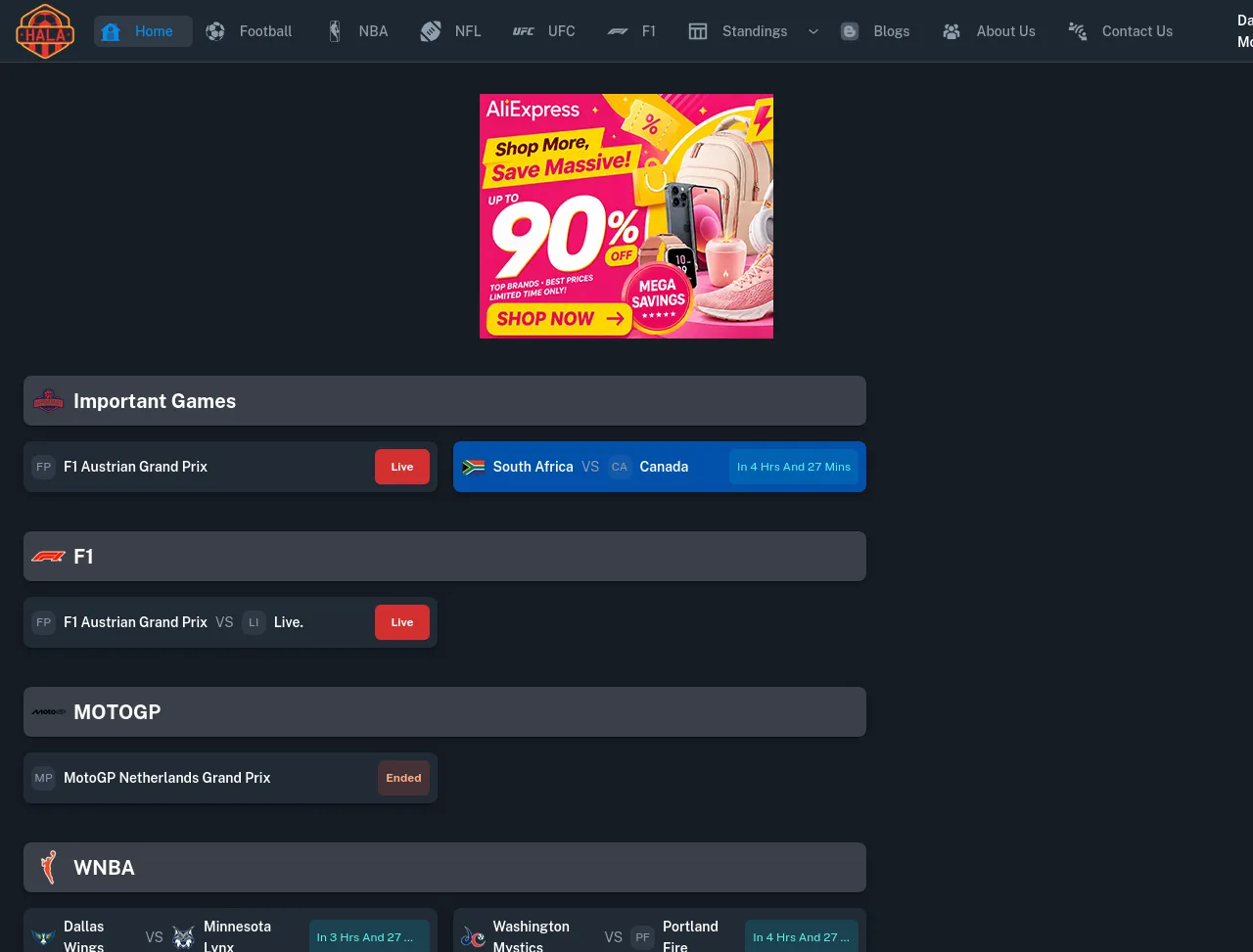Click the Dallas Wings team name
Image resolution: width=1253 pixels, height=952 pixels.
click(84, 936)
